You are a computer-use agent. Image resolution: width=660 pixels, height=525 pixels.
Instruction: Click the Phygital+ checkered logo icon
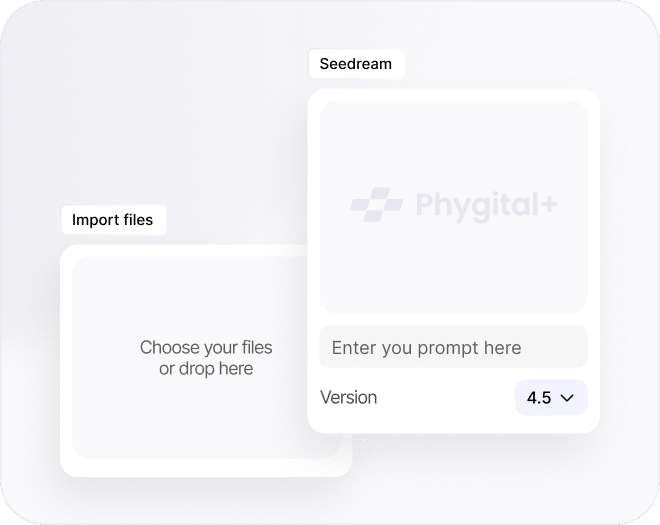(x=376, y=205)
